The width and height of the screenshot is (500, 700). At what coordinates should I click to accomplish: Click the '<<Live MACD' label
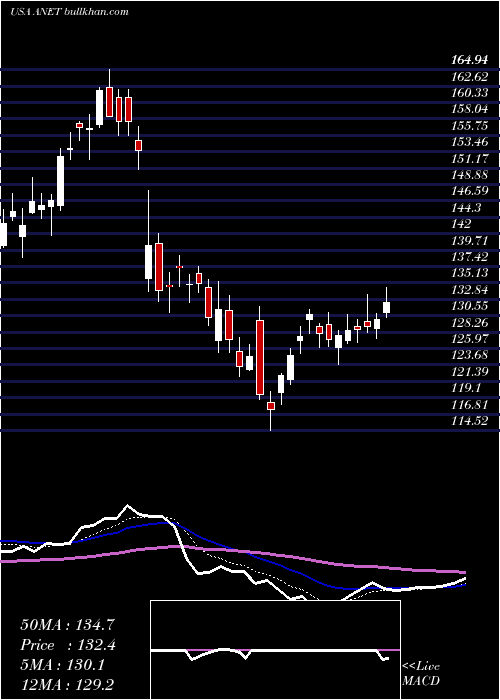click(x=421, y=674)
